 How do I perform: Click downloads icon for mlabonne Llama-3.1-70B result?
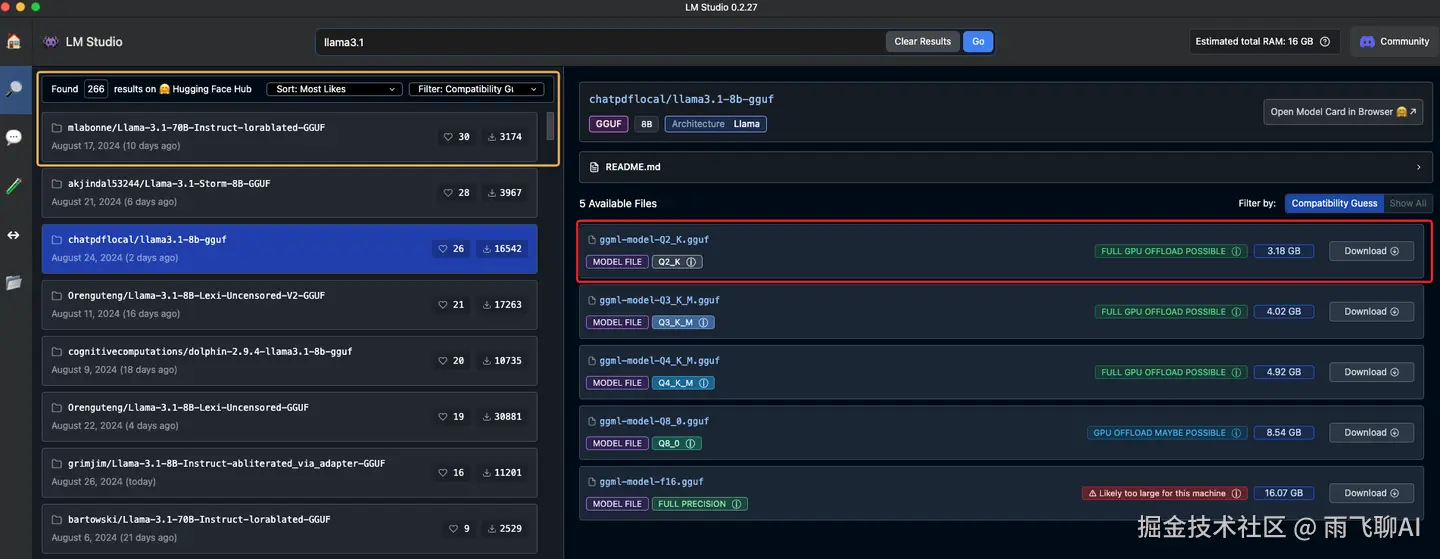[492, 137]
